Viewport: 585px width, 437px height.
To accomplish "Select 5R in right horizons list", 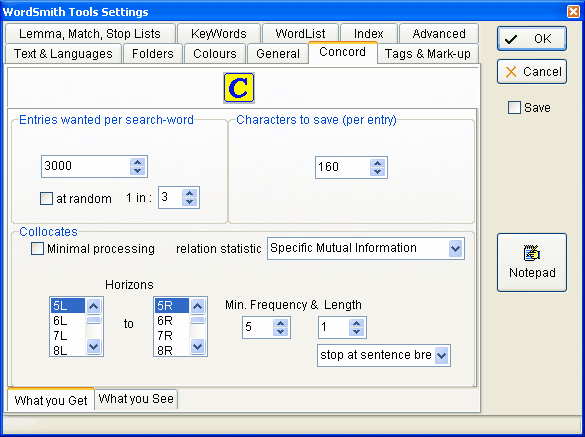I will pyautogui.click(x=172, y=306).
